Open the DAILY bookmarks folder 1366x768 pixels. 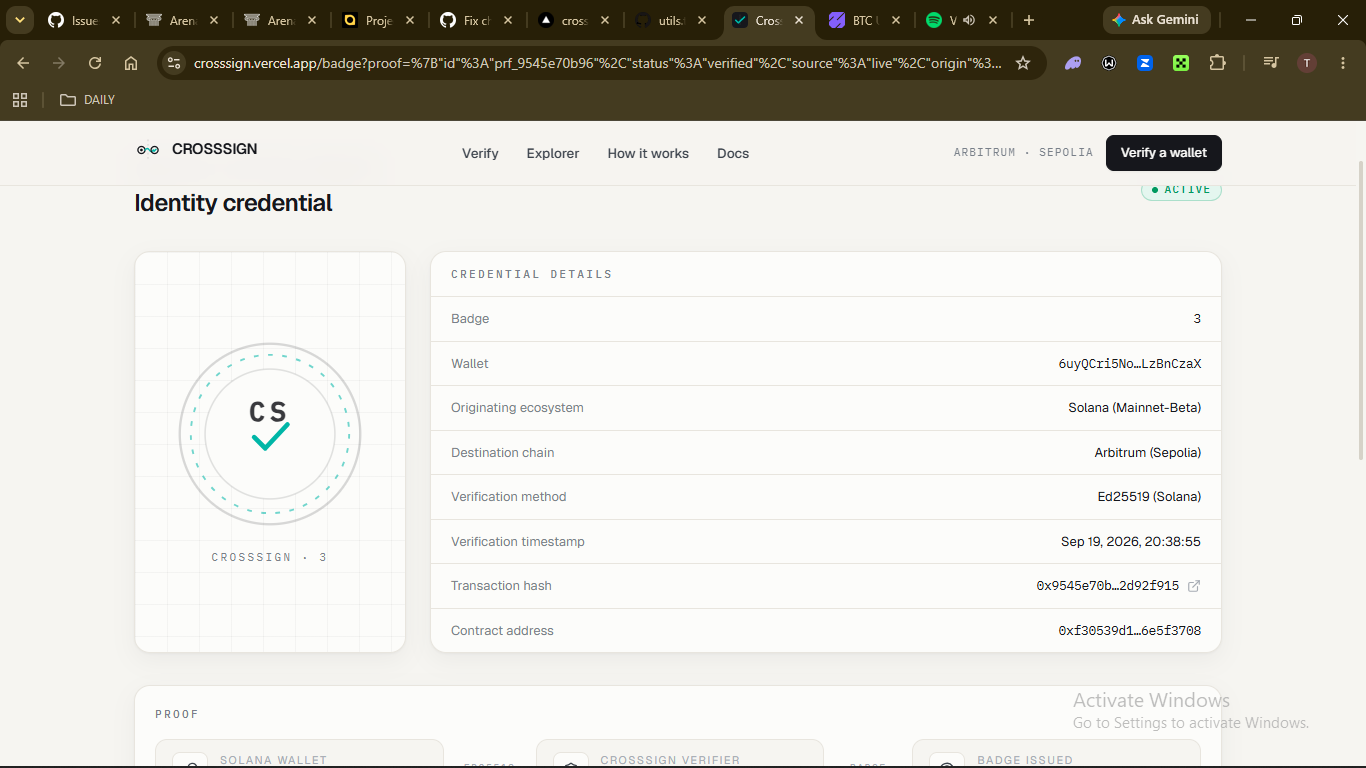88,100
